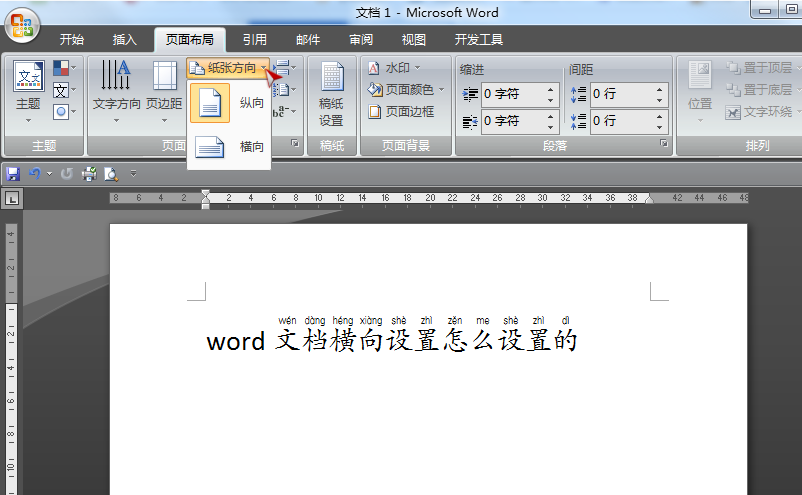Screen dimensions: 802x495
Task: Switch to 插入 Insert tab
Action: tap(124, 40)
